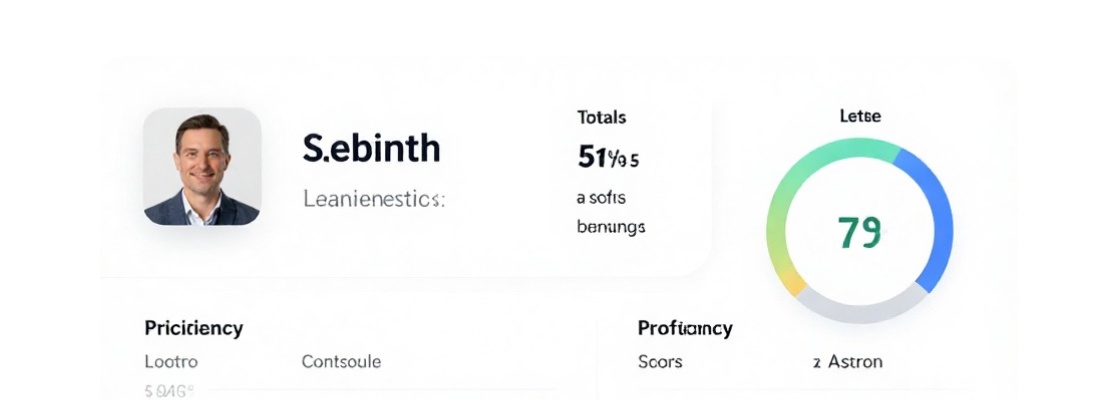Click the Letse chart title

[860, 116]
